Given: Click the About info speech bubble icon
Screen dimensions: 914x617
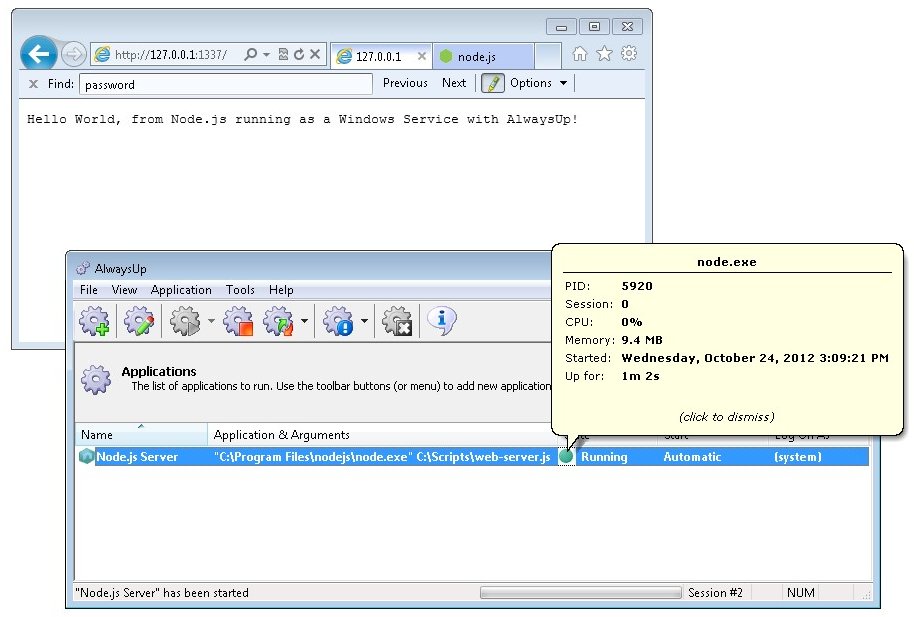Looking at the screenshot, I should click(x=442, y=321).
